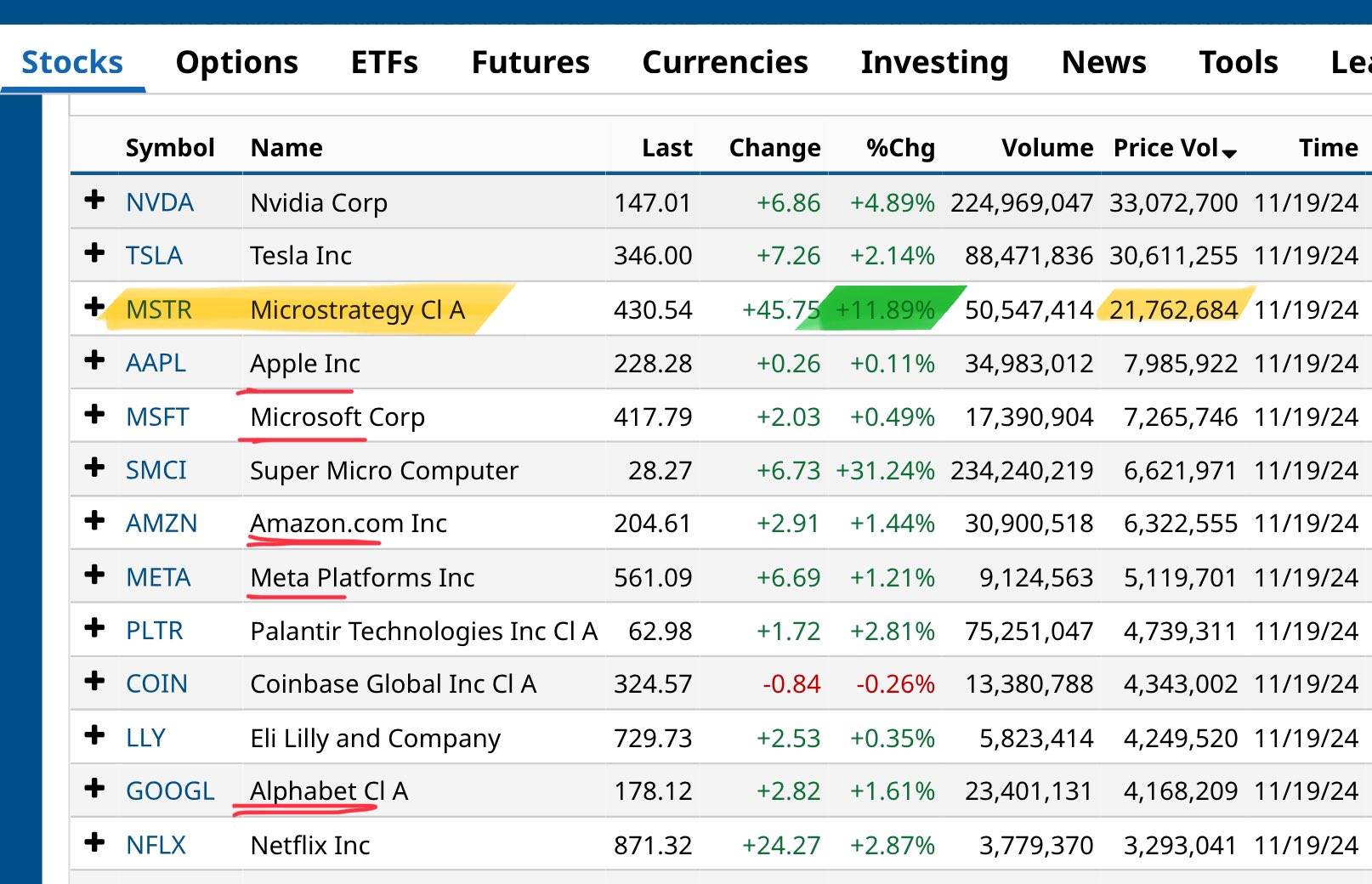This screenshot has height=884, width=1372.
Task: Click the plus icon next to NFLX
Action: point(94,843)
